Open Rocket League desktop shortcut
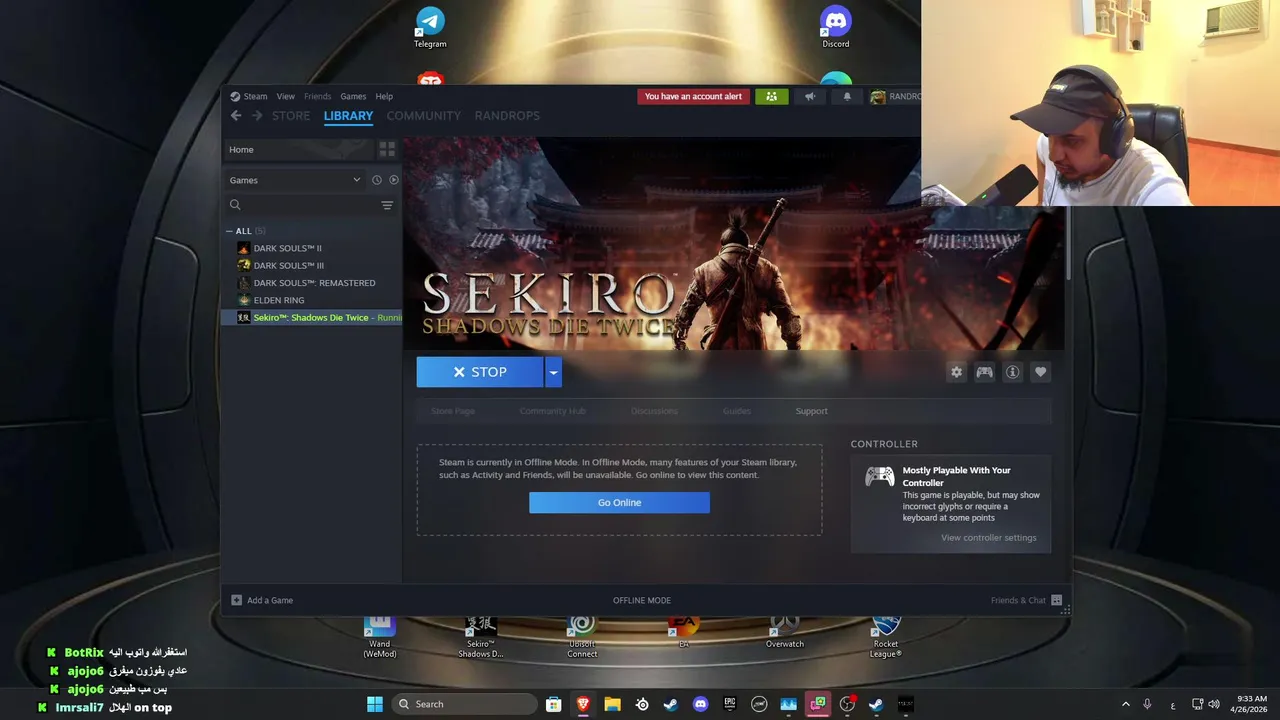Image resolution: width=1280 pixels, height=720 pixels. pyautogui.click(x=886, y=637)
